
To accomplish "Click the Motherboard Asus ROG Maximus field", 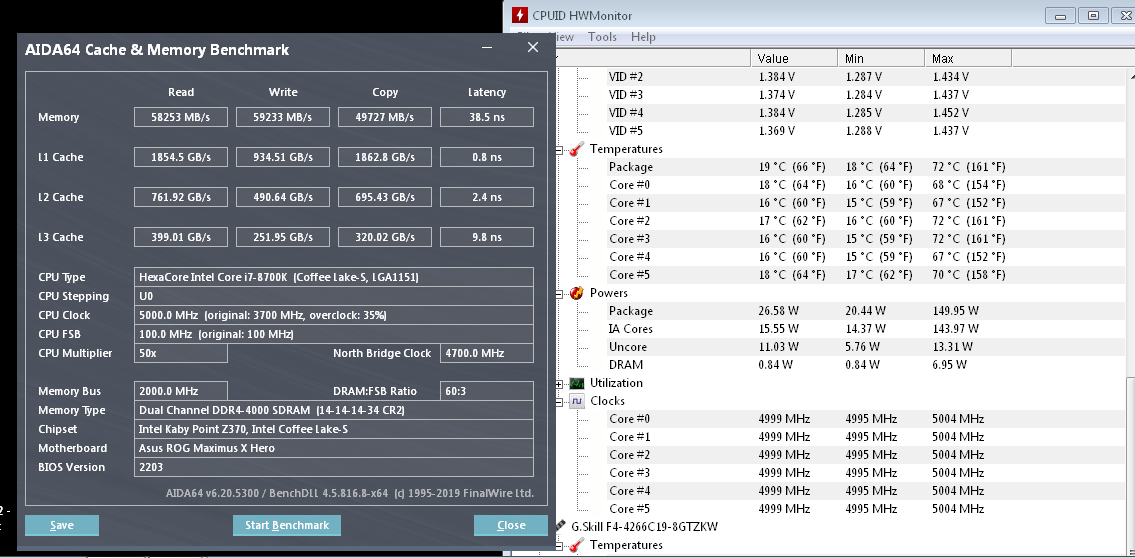I will (334, 448).
